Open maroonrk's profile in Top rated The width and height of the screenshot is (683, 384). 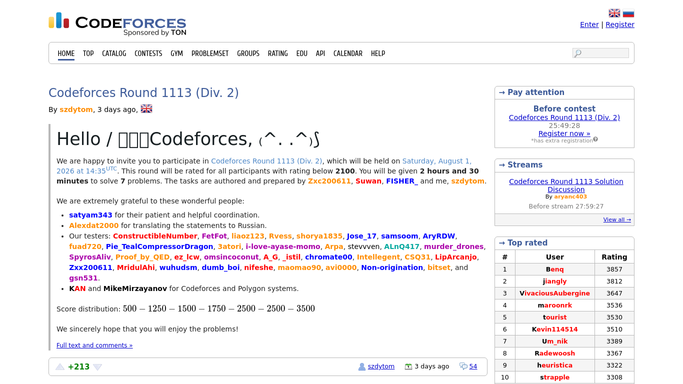pyautogui.click(x=555, y=305)
